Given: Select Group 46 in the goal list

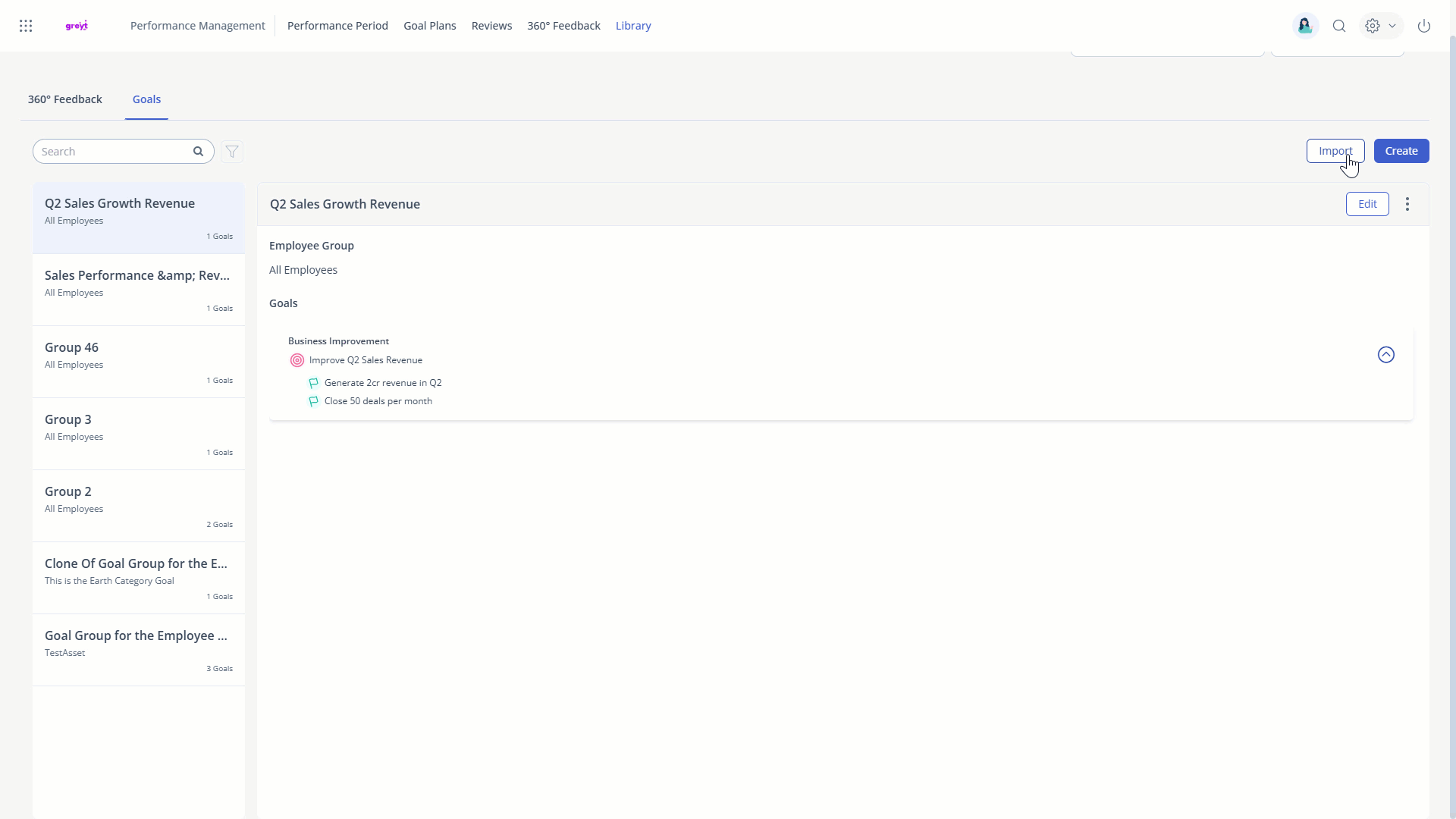Looking at the screenshot, I should [x=139, y=362].
